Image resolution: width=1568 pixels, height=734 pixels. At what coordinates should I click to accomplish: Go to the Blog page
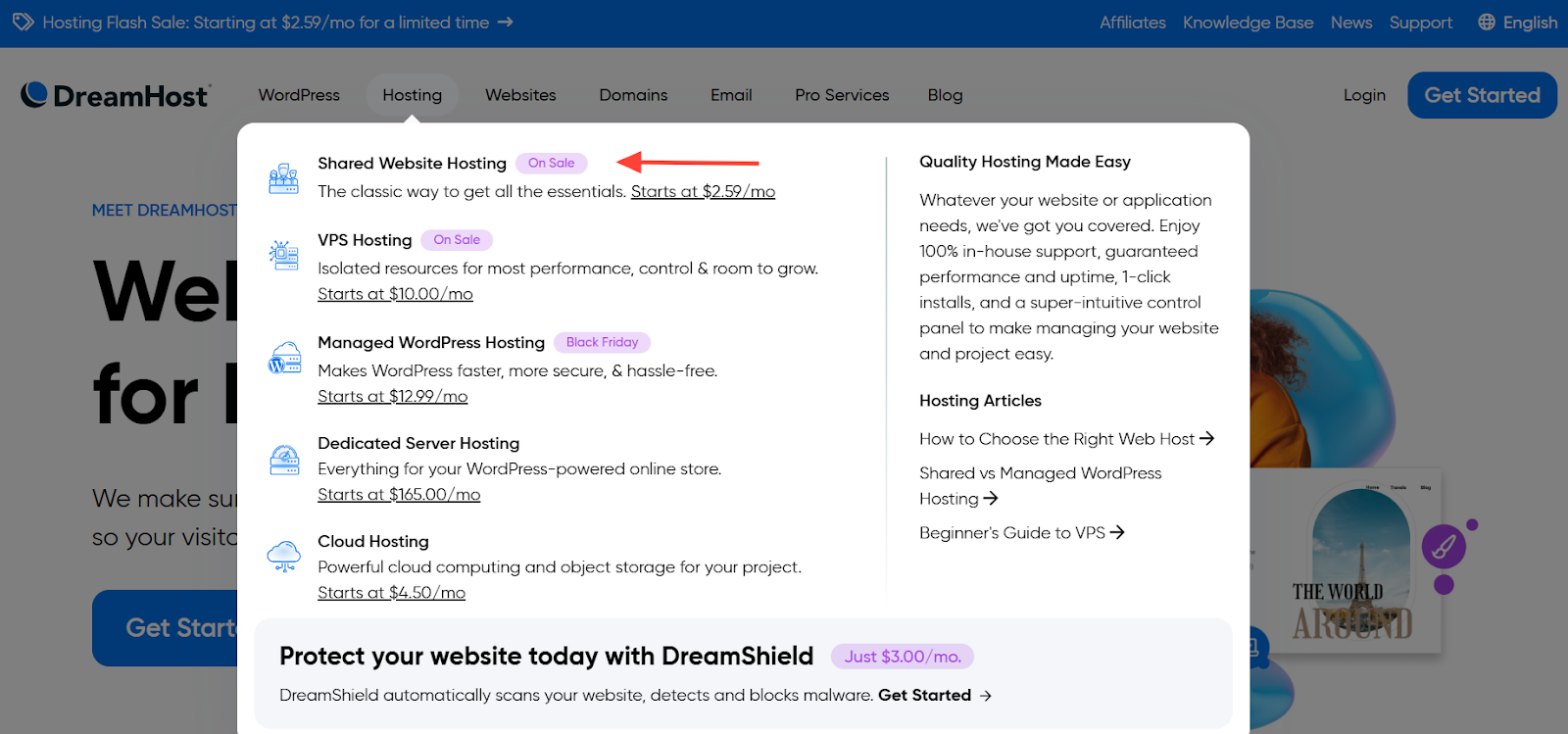point(945,95)
